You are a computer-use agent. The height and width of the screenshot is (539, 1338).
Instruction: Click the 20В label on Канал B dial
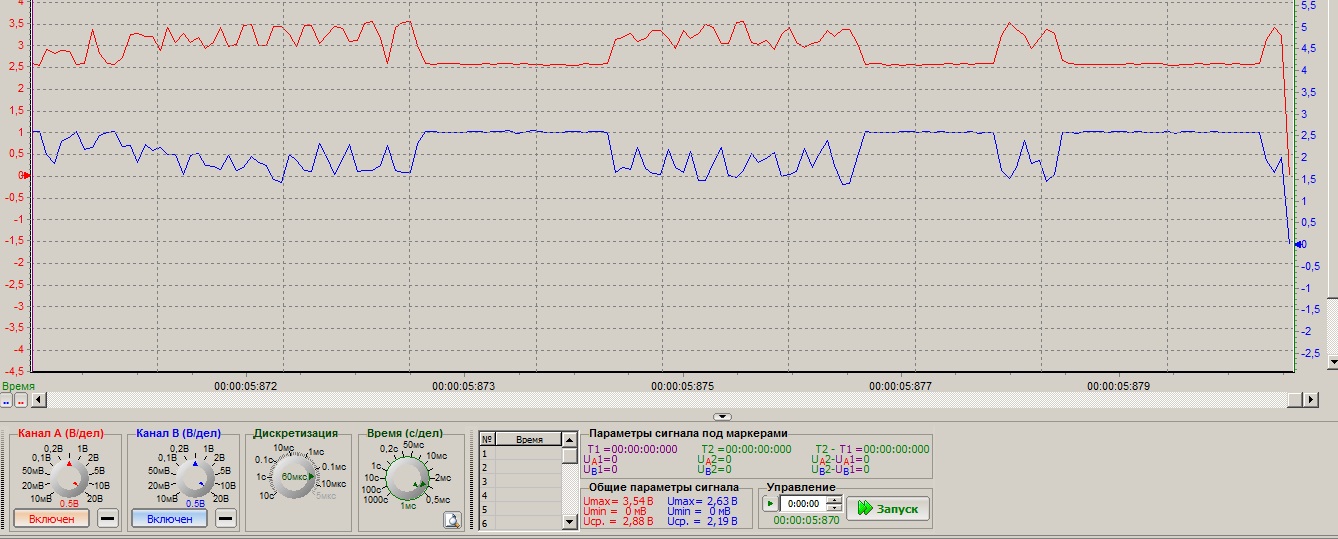point(222,498)
